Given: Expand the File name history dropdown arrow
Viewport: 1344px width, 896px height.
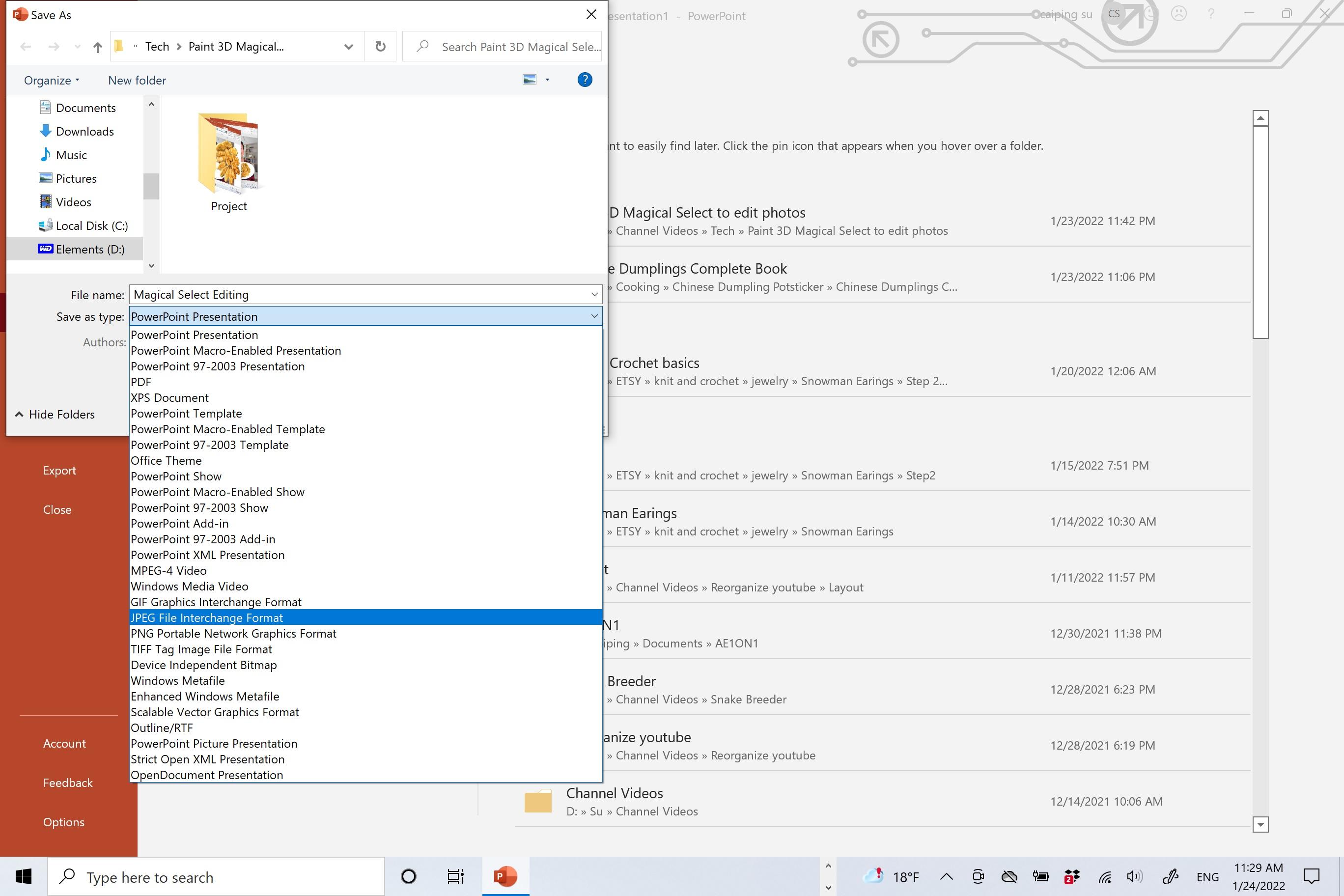Looking at the screenshot, I should coord(594,294).
